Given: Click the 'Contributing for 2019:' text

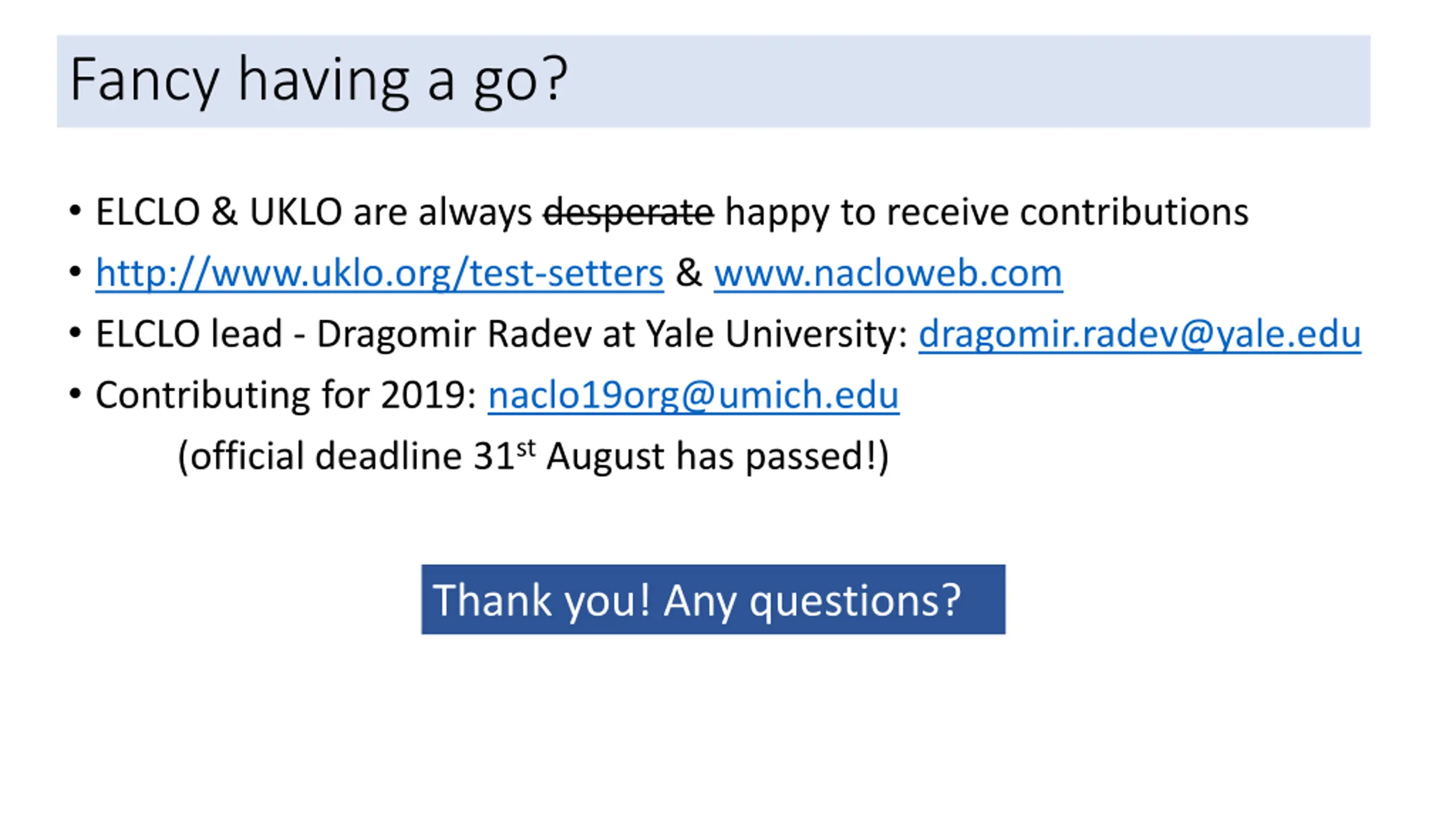Looking at the screenshot, I should (286, 395).
